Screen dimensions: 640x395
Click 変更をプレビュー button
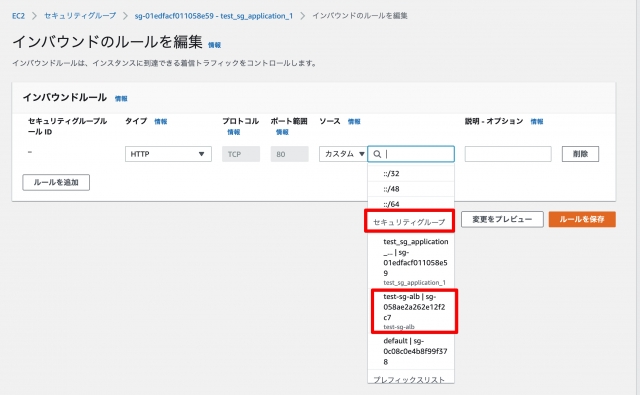coord(502,219)
